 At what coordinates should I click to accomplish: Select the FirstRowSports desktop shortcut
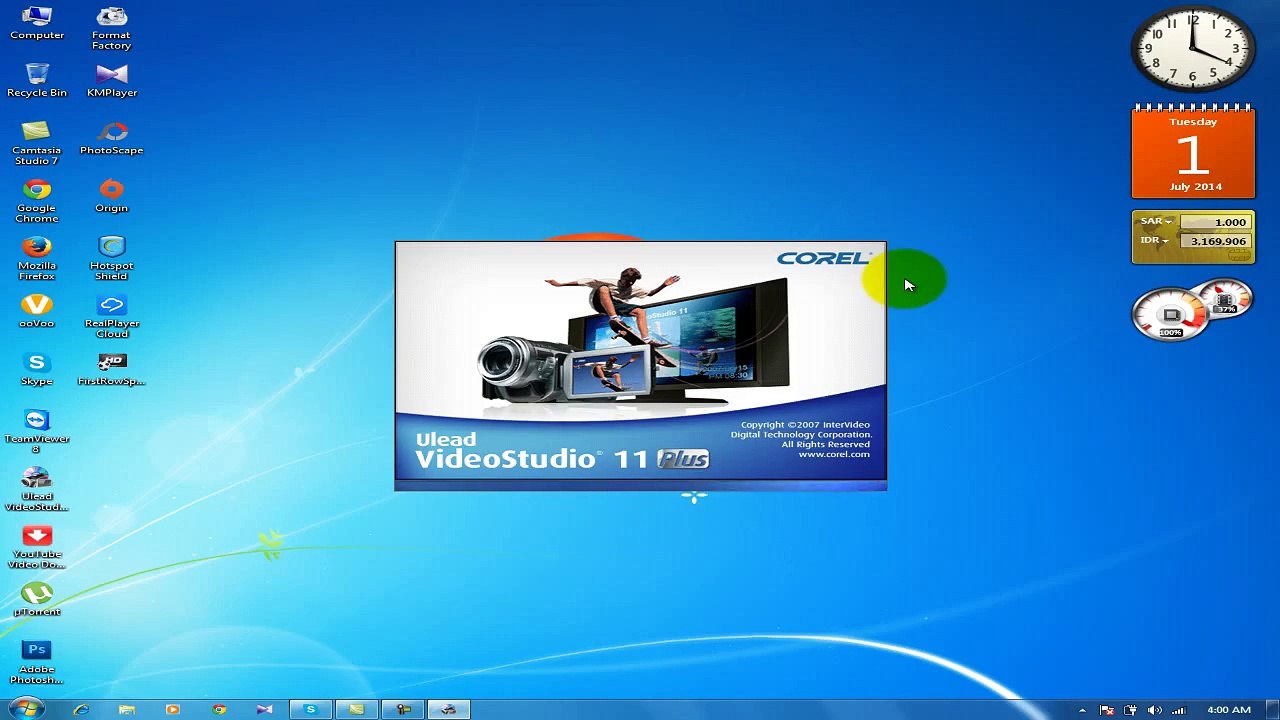[111, 369]
